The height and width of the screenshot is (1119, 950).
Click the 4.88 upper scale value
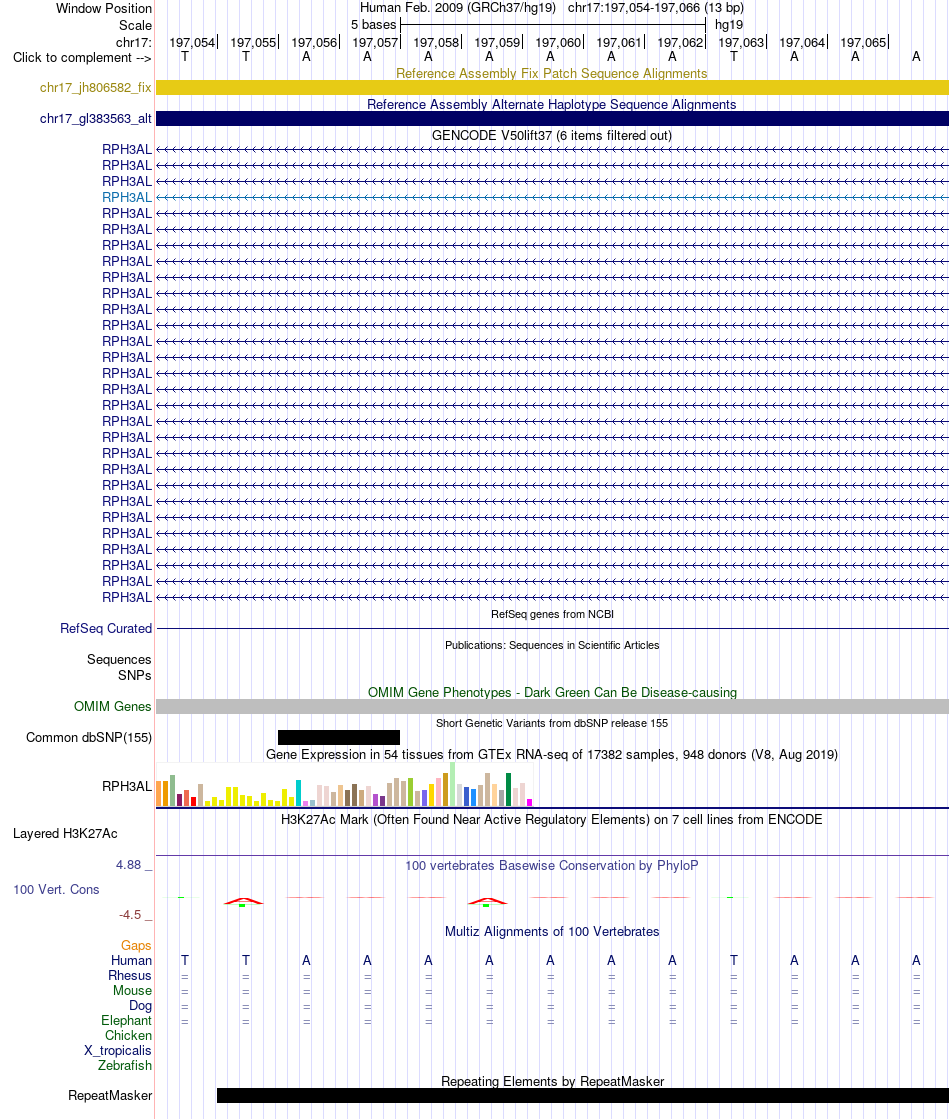click(x=129, y=865)
